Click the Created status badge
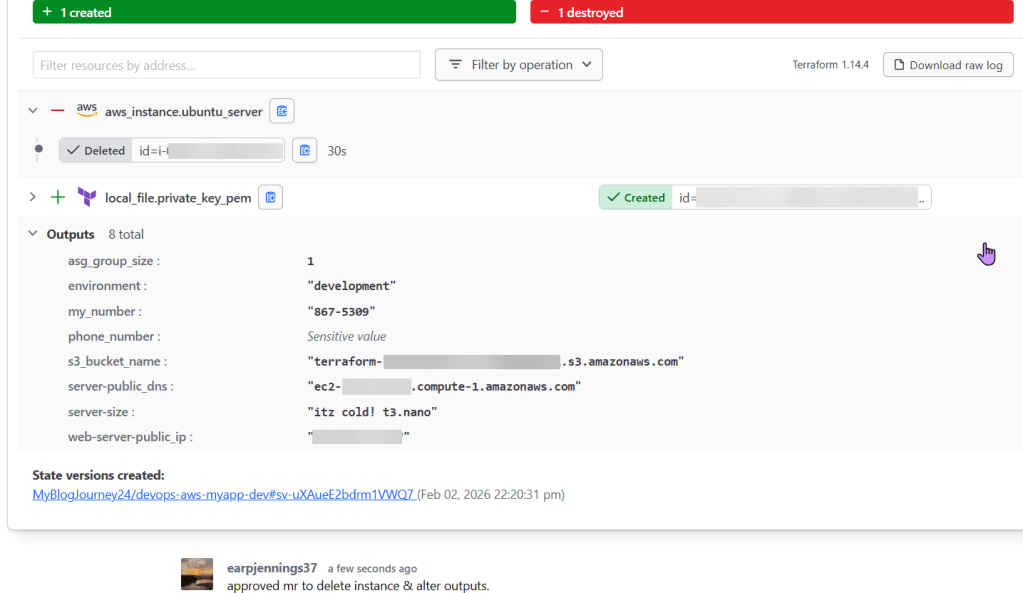The image size is (1023, 593). click(x=635, y=198)
